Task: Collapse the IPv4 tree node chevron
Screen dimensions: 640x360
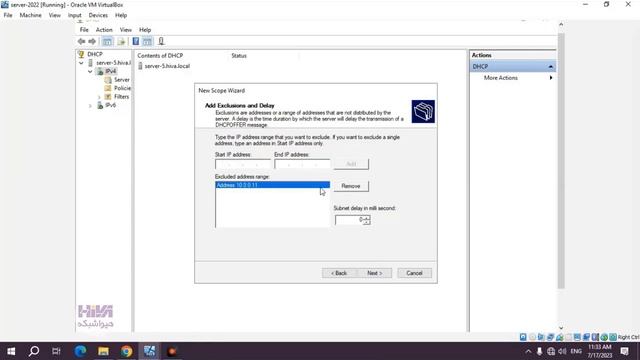Action: tap(90, 71)
